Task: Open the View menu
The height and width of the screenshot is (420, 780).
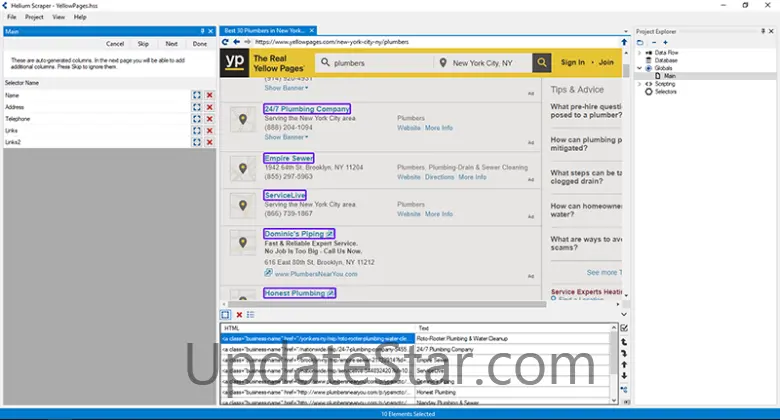Action: tap(59, 17)
